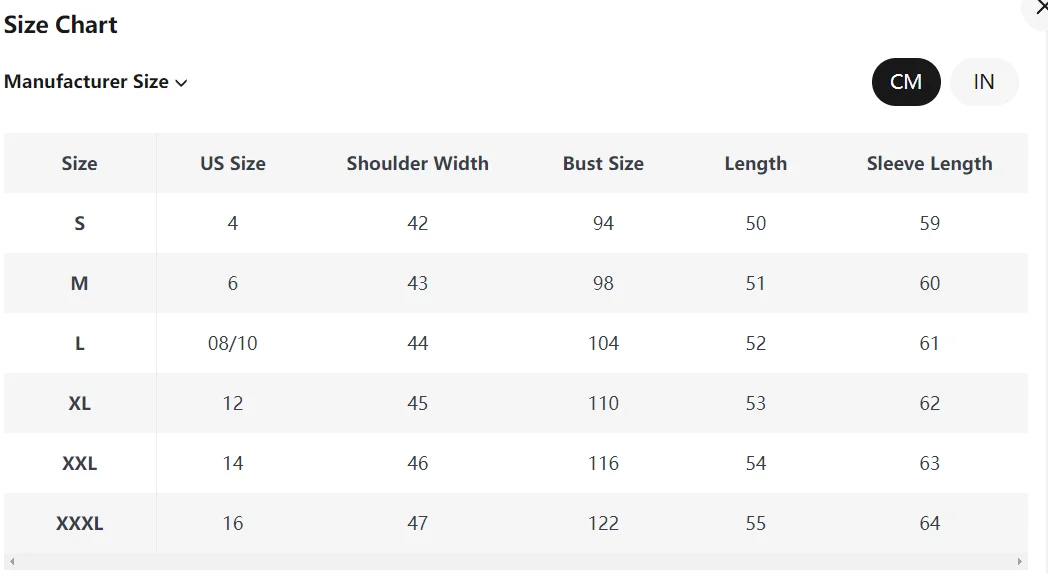Screen dimensions: 1048x574
Task: Select the L size row label
Action: click(x=79, y=343)
